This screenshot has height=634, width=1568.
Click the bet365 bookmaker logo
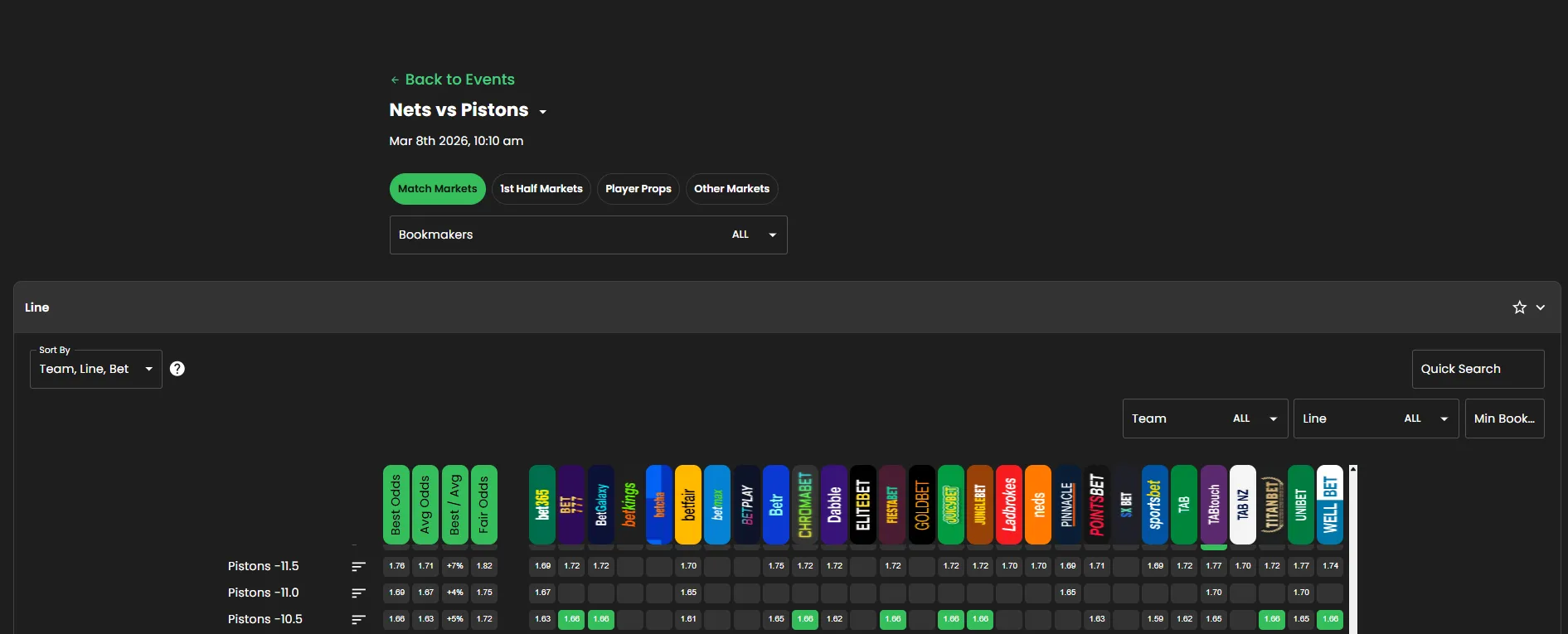click(x=542, y=505)
